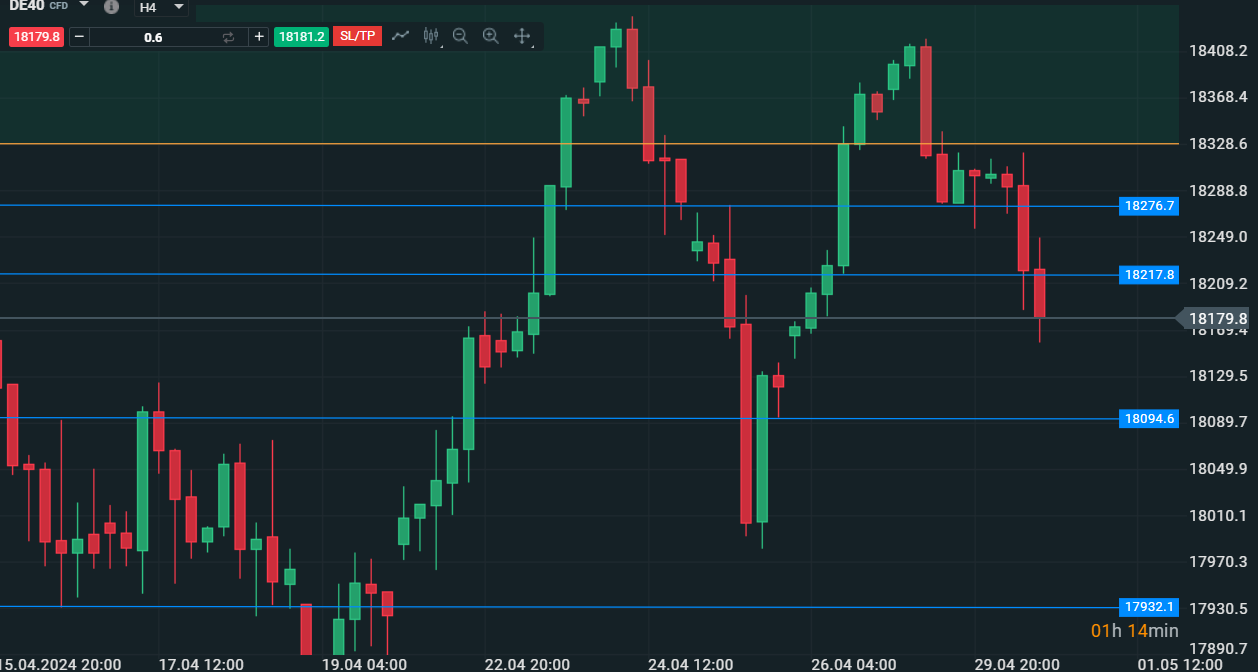Click the DE40 instrument info icon
The width and height of the screenshot is (1258, 672).
[111, 6]
